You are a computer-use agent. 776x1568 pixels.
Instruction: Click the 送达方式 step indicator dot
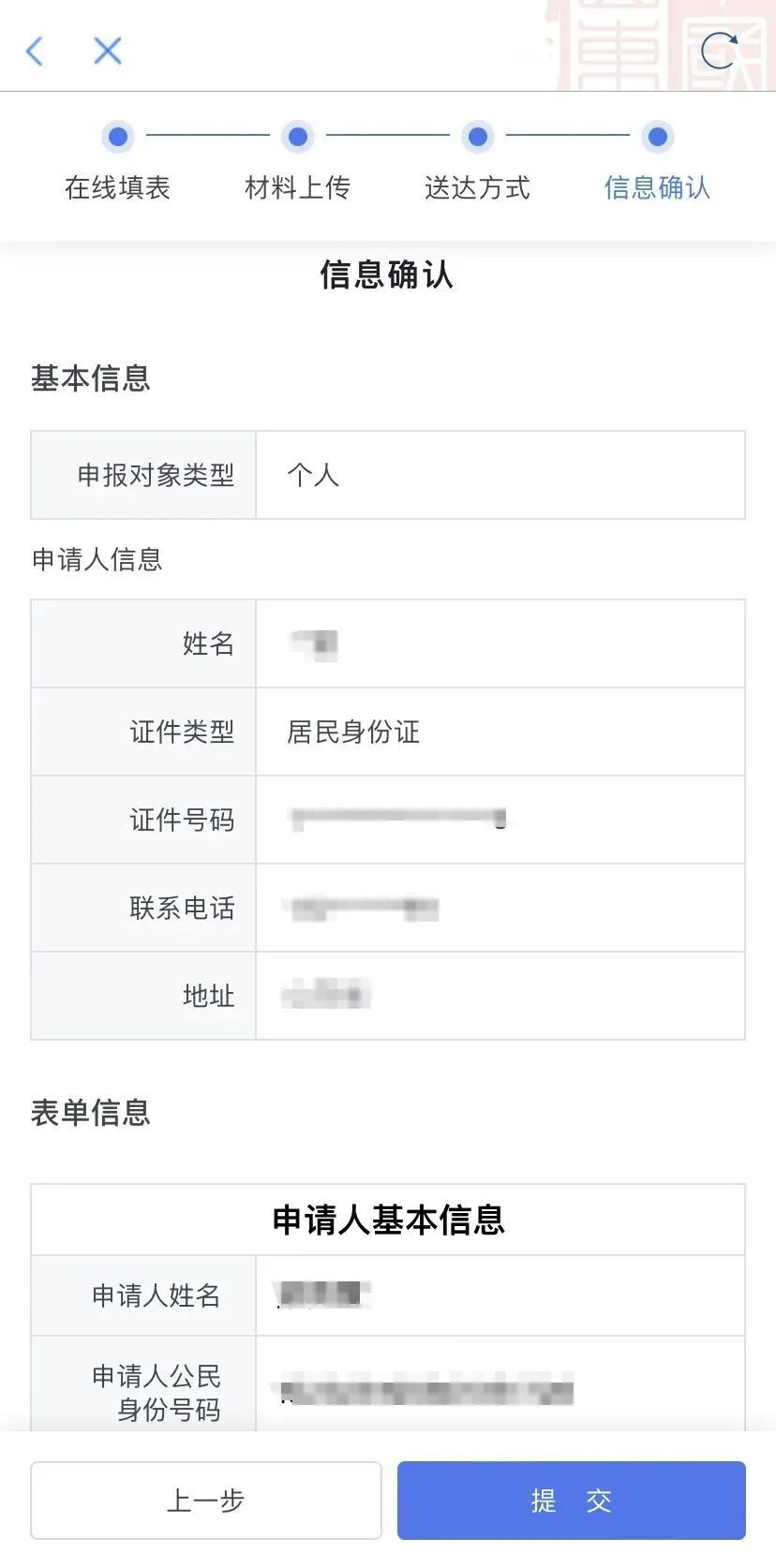click(x=477, y=136)
